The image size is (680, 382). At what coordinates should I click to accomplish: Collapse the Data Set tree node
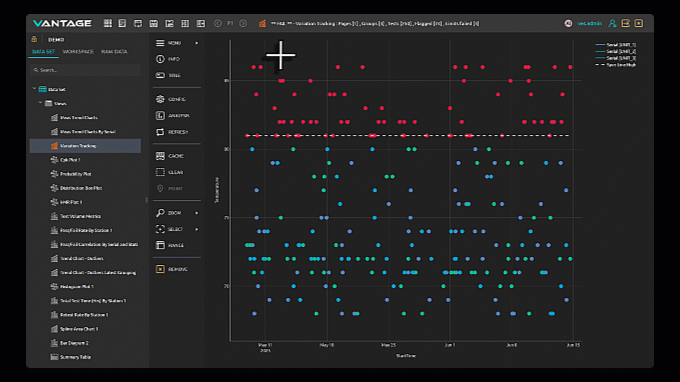pos(34,89)
